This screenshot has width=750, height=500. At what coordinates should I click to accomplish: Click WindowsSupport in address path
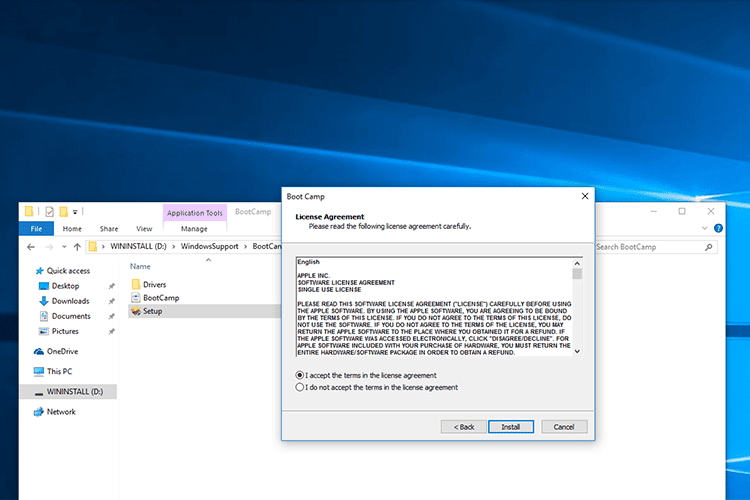click(210, 246)
